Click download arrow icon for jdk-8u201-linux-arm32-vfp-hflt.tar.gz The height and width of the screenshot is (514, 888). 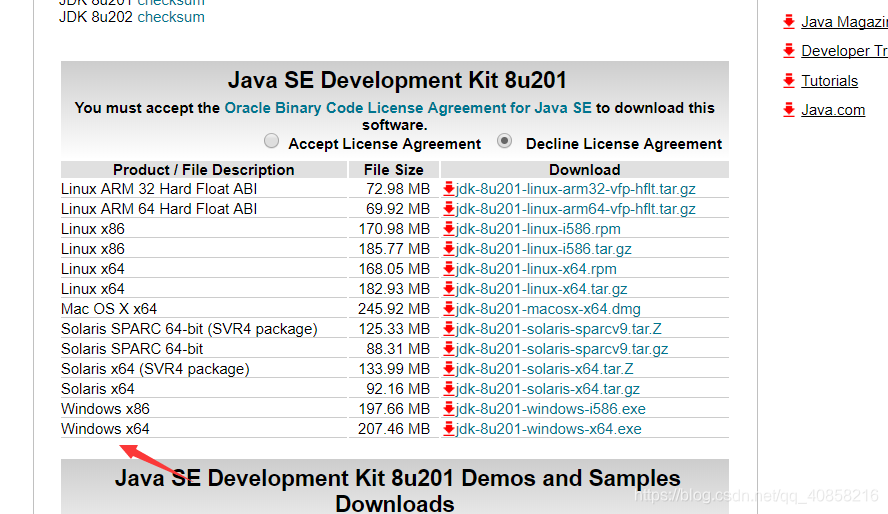pyautogui.click(x=449, y=189)
